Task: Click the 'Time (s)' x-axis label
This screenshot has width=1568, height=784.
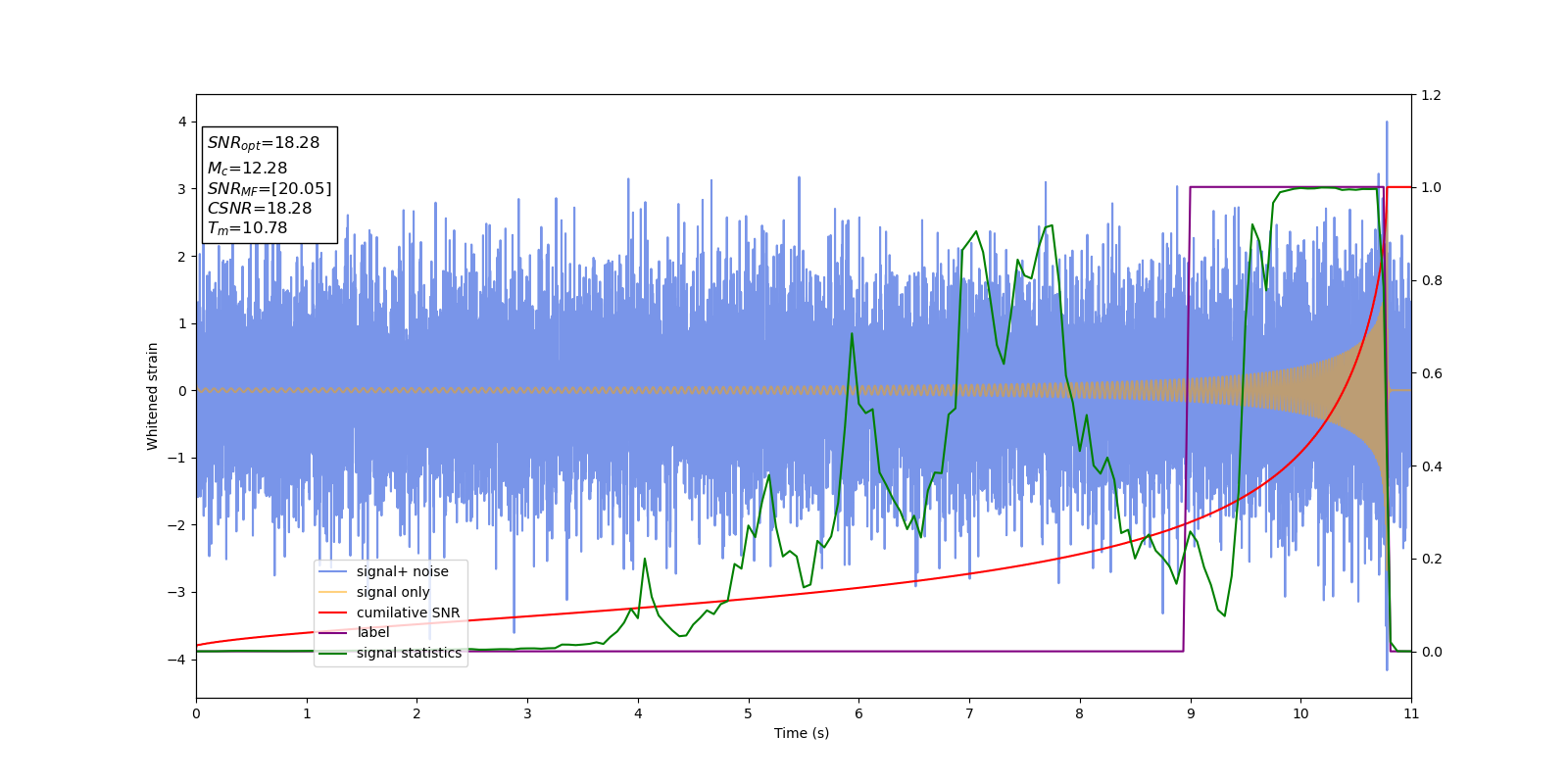Action: [802, 733]
